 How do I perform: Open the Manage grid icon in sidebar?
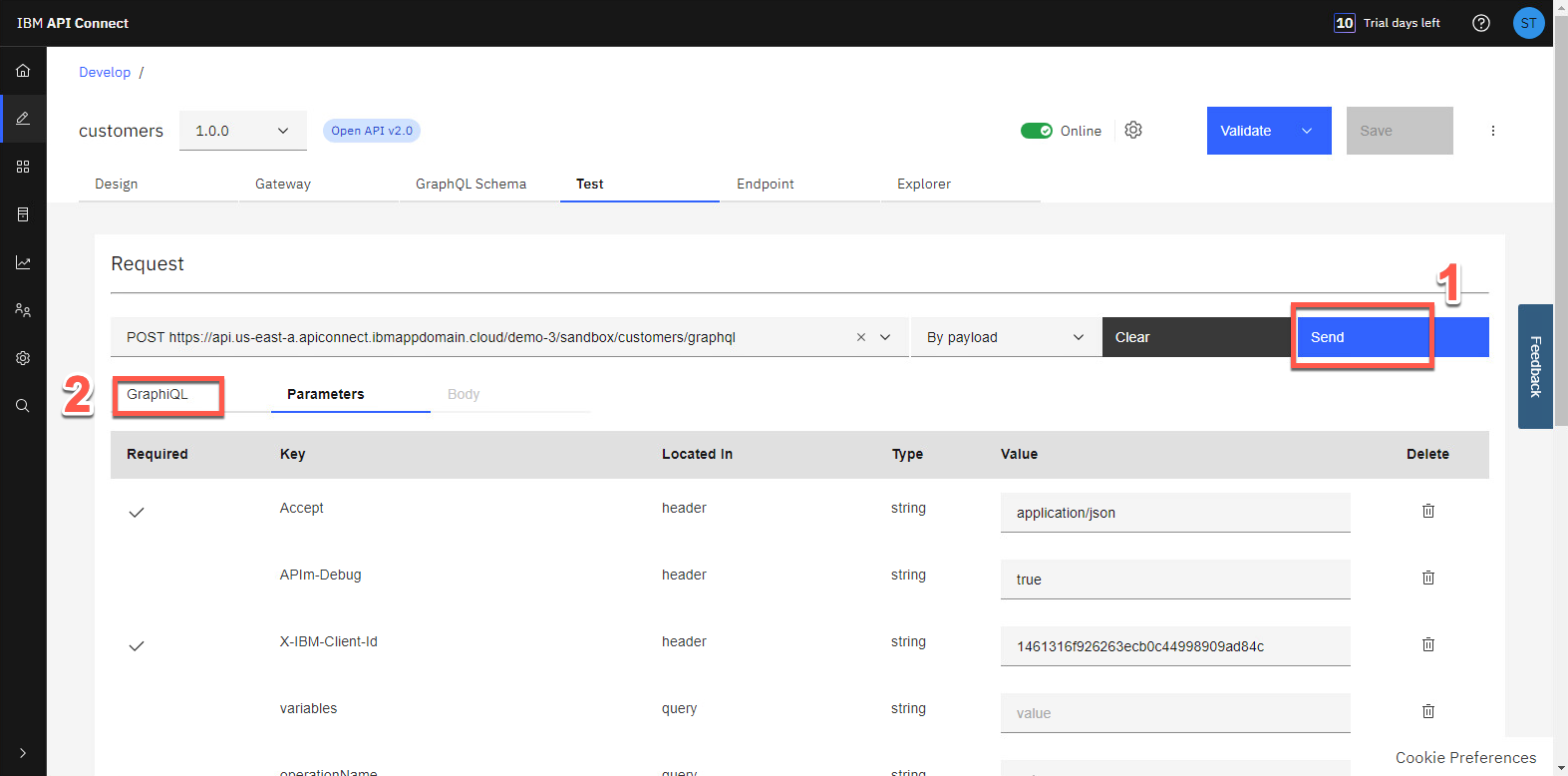[23, 167]
